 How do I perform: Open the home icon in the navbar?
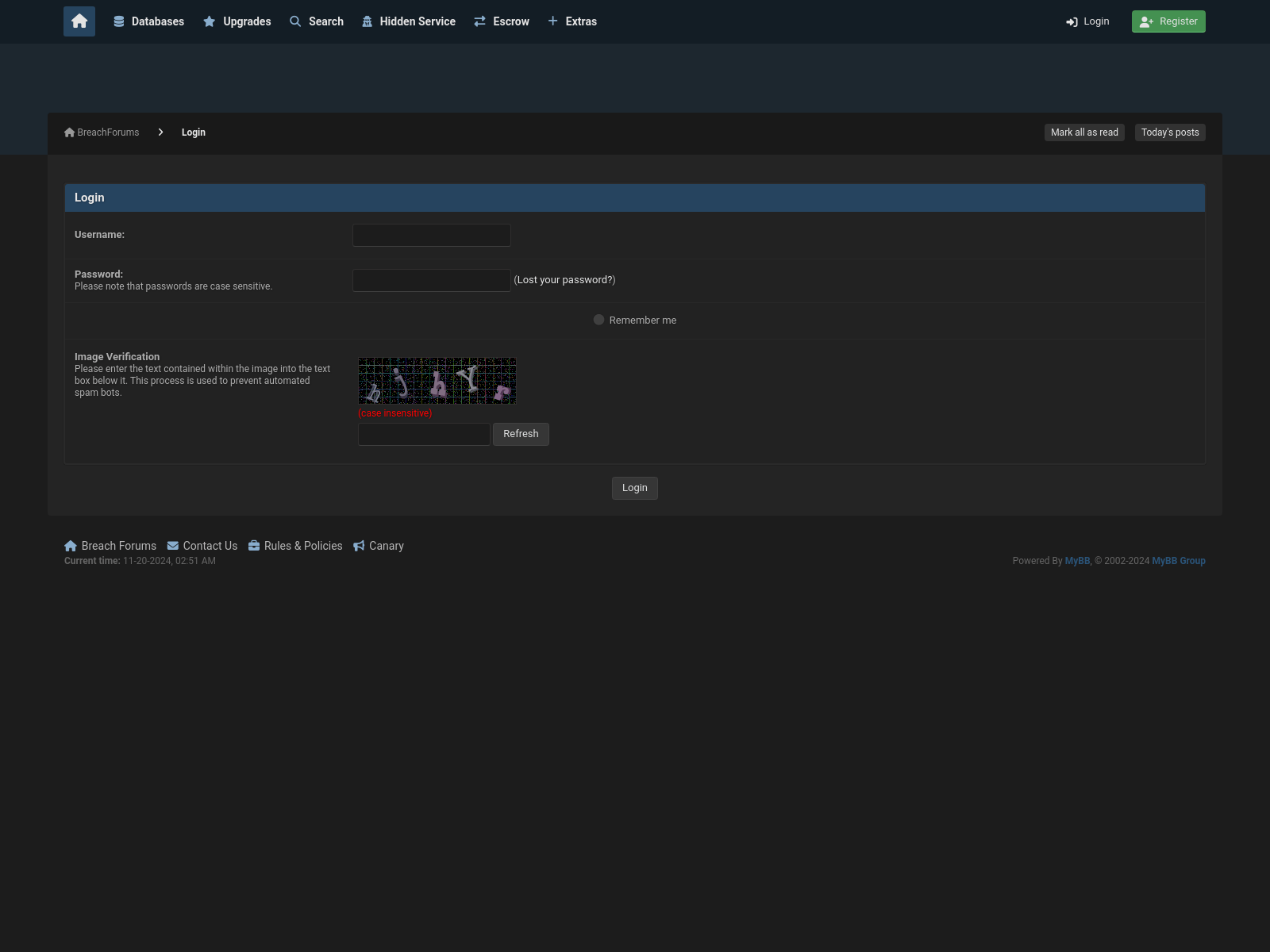(x=79, y=21)
